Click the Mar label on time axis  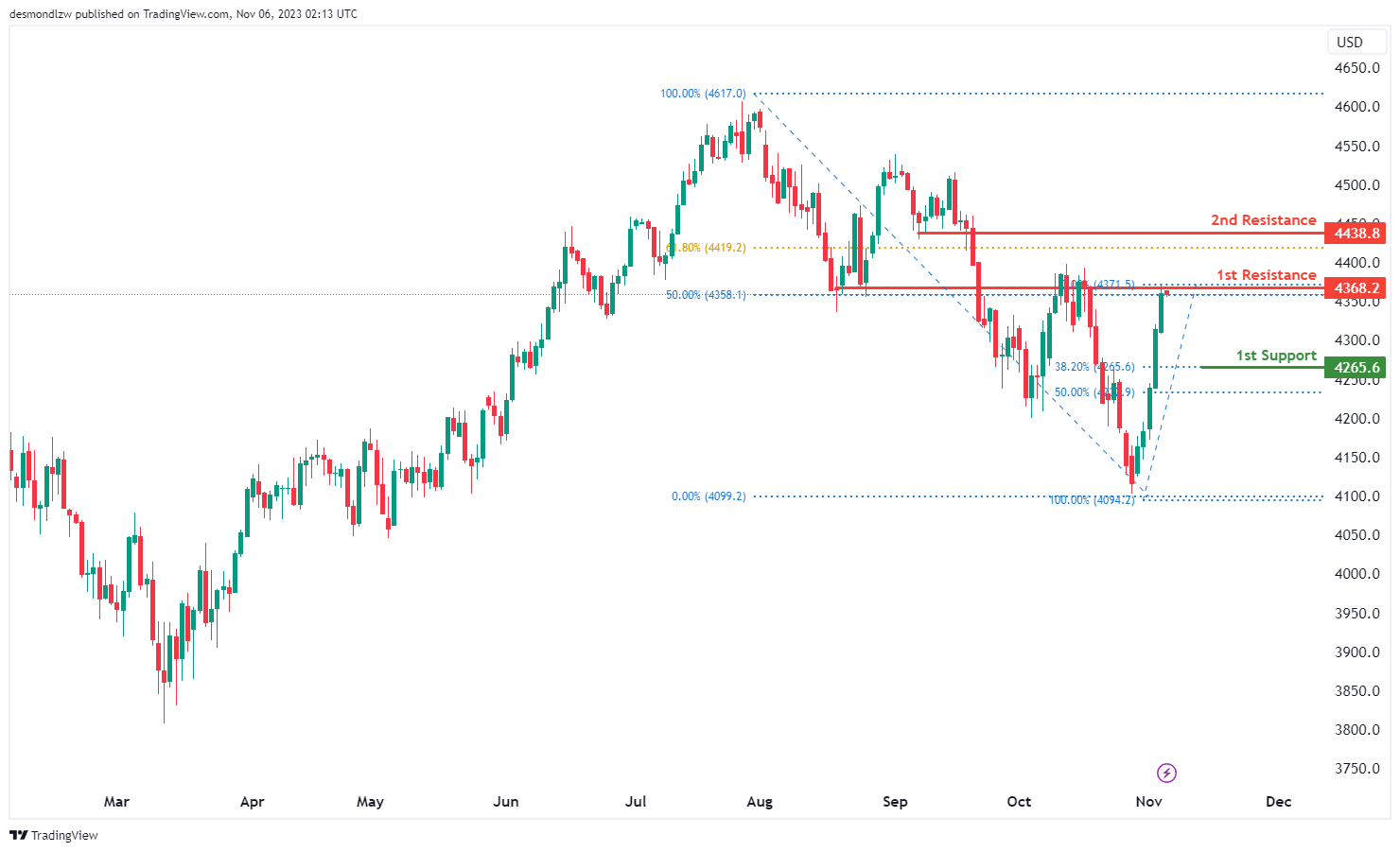pyautogui.click(x=116, y=801)
